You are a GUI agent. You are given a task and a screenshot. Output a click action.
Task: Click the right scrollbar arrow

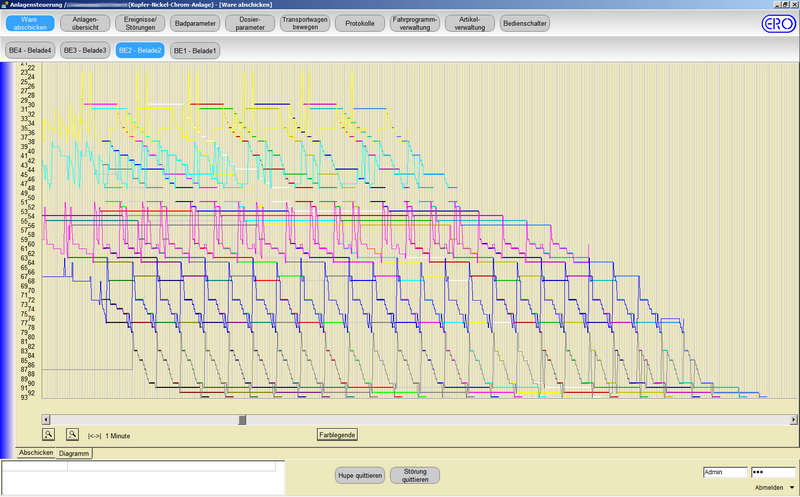793,419
